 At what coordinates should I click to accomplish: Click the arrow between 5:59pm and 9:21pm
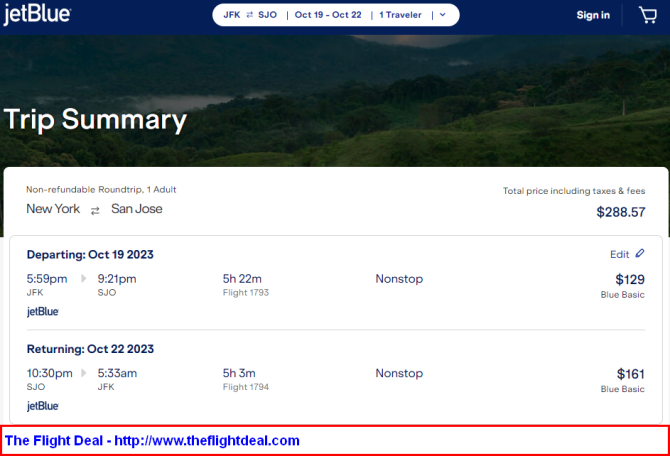pyautogui.click(x=83, y=279)
